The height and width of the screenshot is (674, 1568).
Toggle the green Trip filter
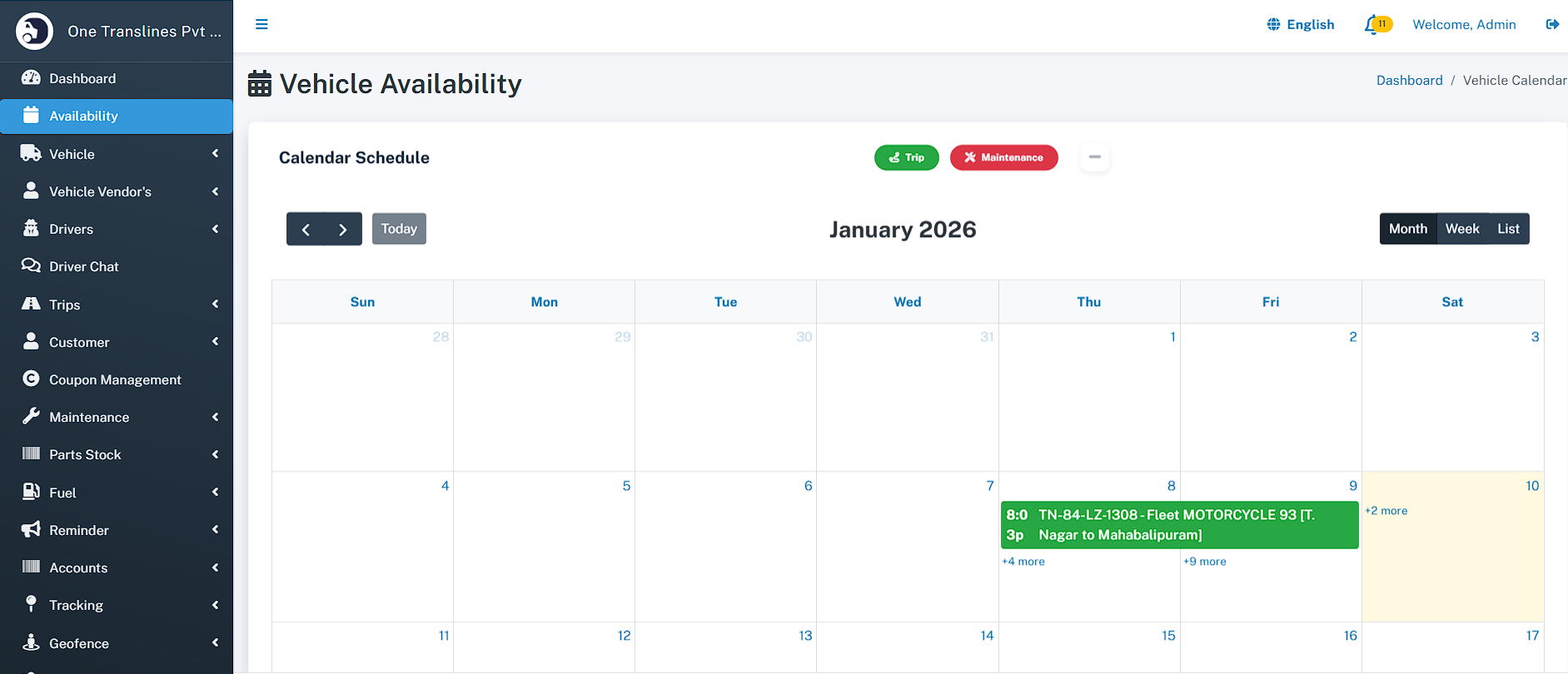pos(906,157)
